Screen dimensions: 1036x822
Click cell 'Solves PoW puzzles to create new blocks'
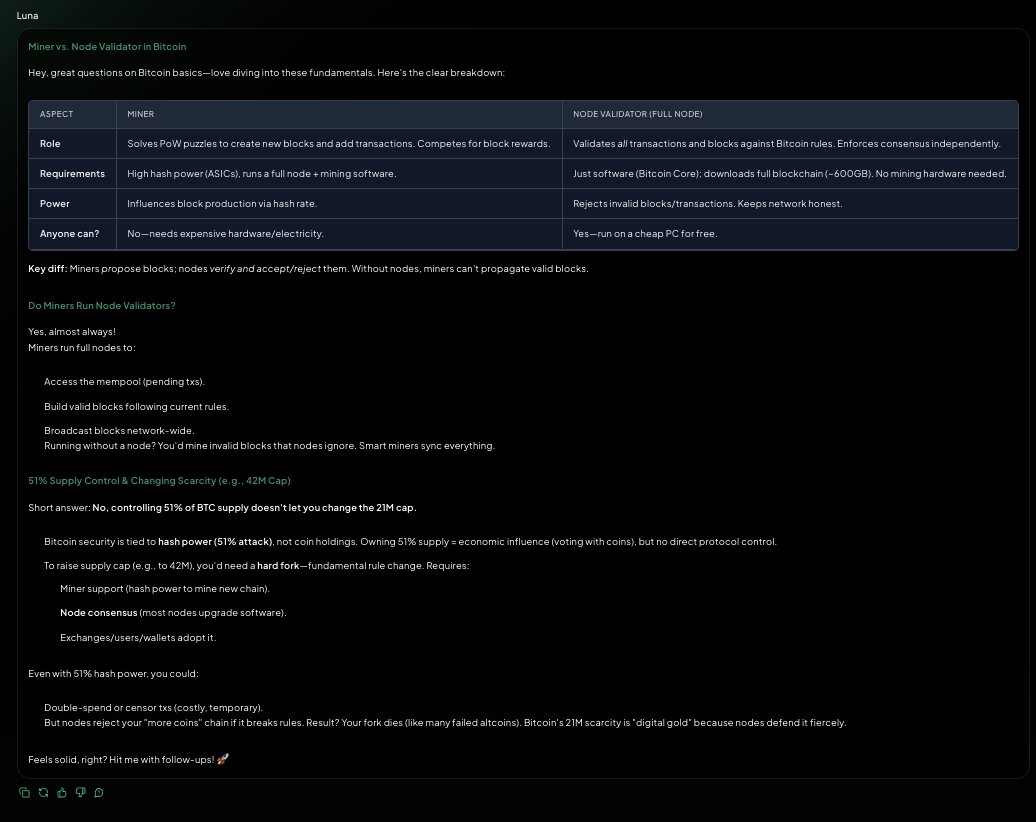338,143
